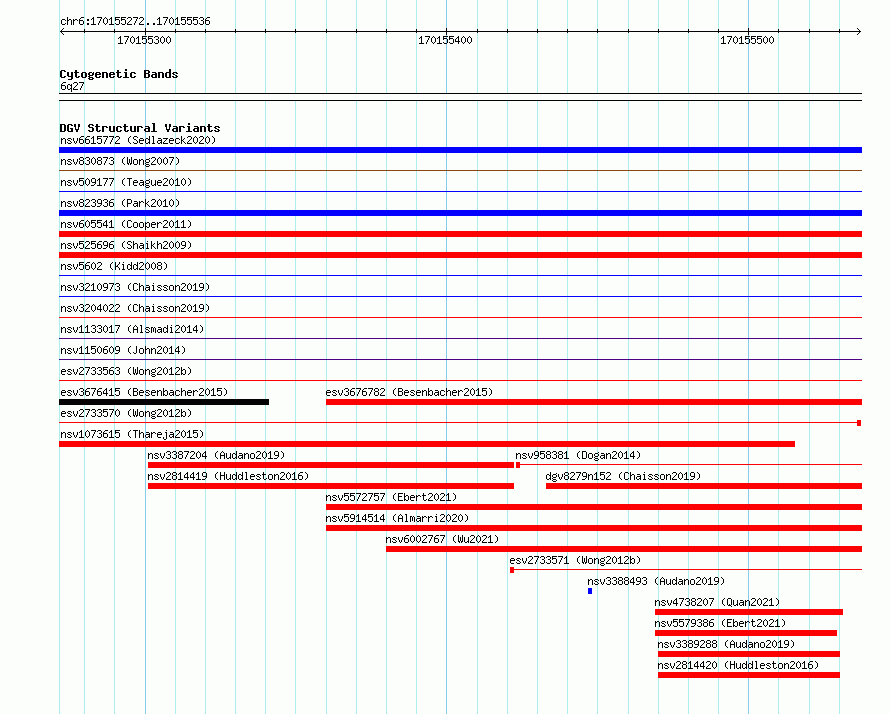Select nsv5579386 (Ebert2021) variant label
The width and height of the screenshot is (890, 714).
pyautogui.click(x=720, y=623)
